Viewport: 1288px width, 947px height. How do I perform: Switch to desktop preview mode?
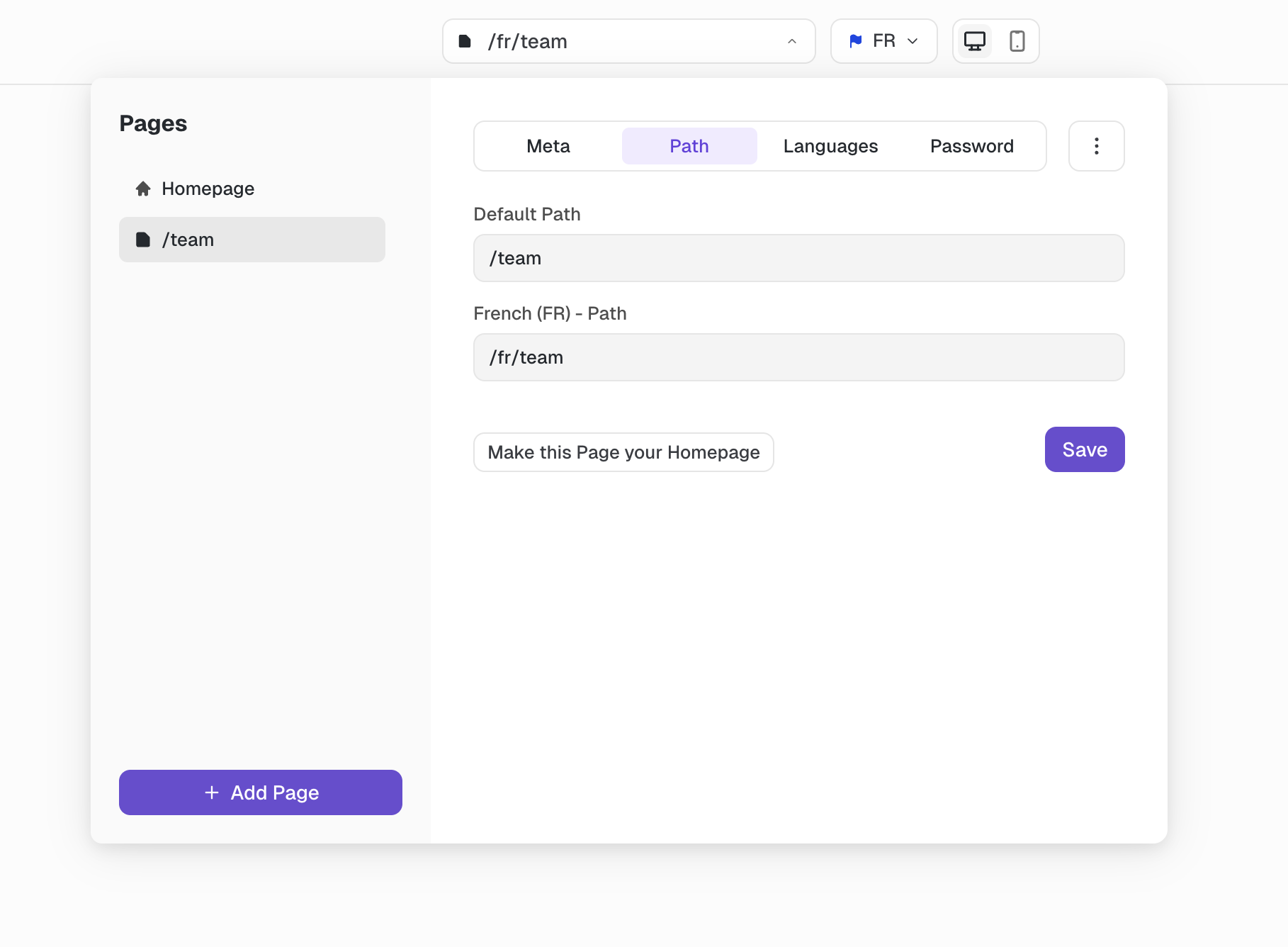coord(974,41)
